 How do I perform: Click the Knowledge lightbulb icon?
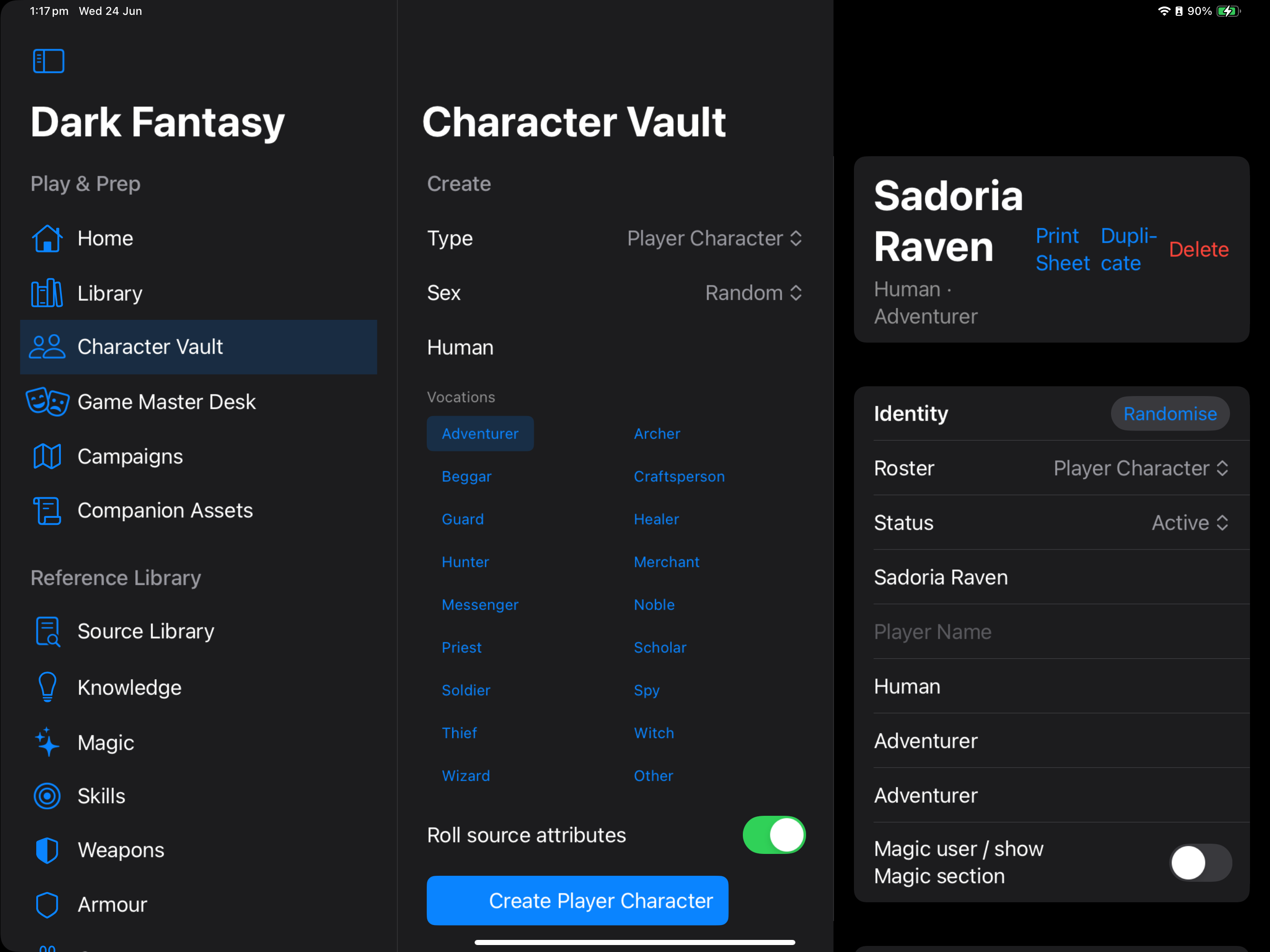(x=47, y=687)
